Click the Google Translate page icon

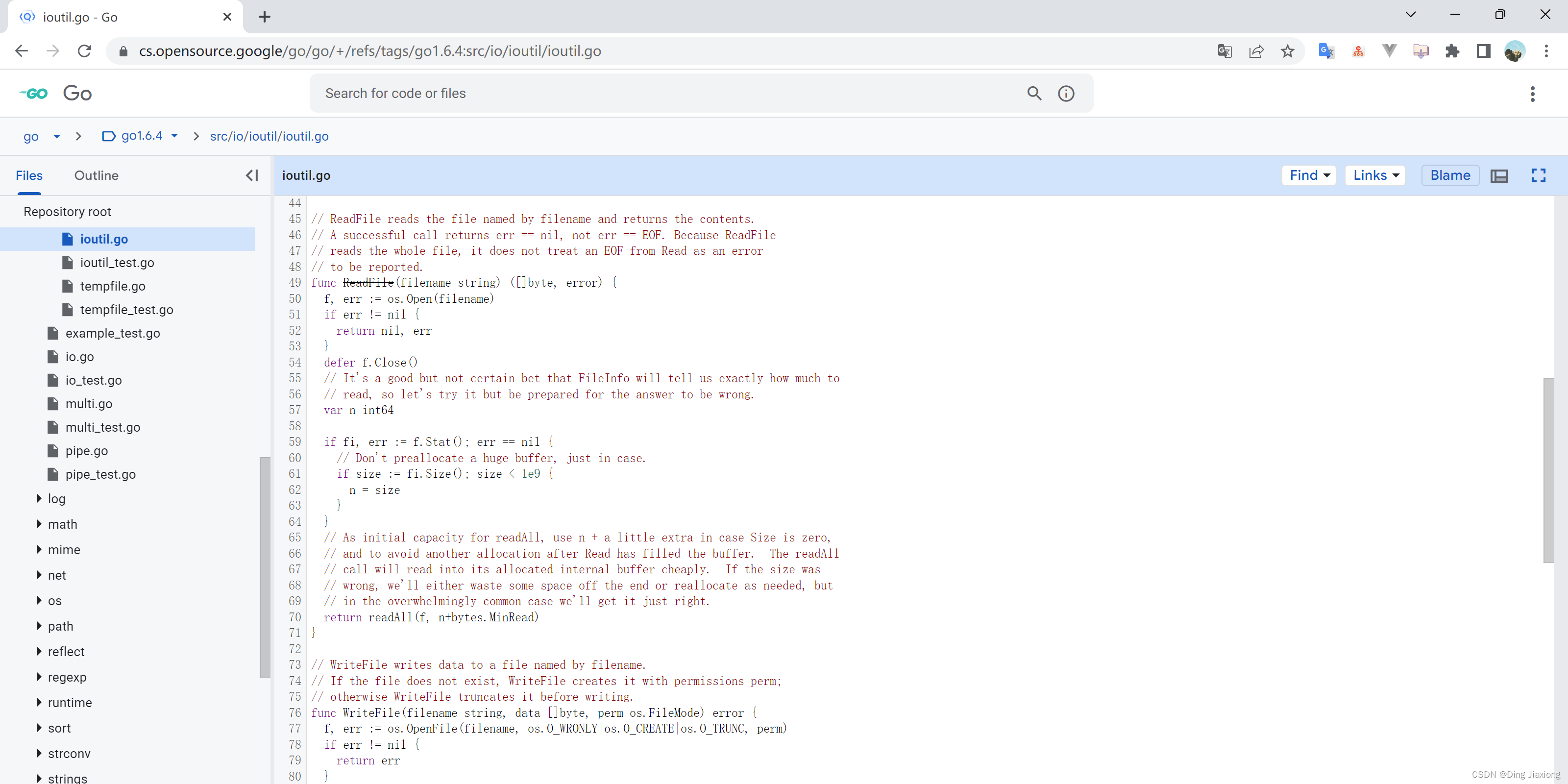tap(1225, 51)
